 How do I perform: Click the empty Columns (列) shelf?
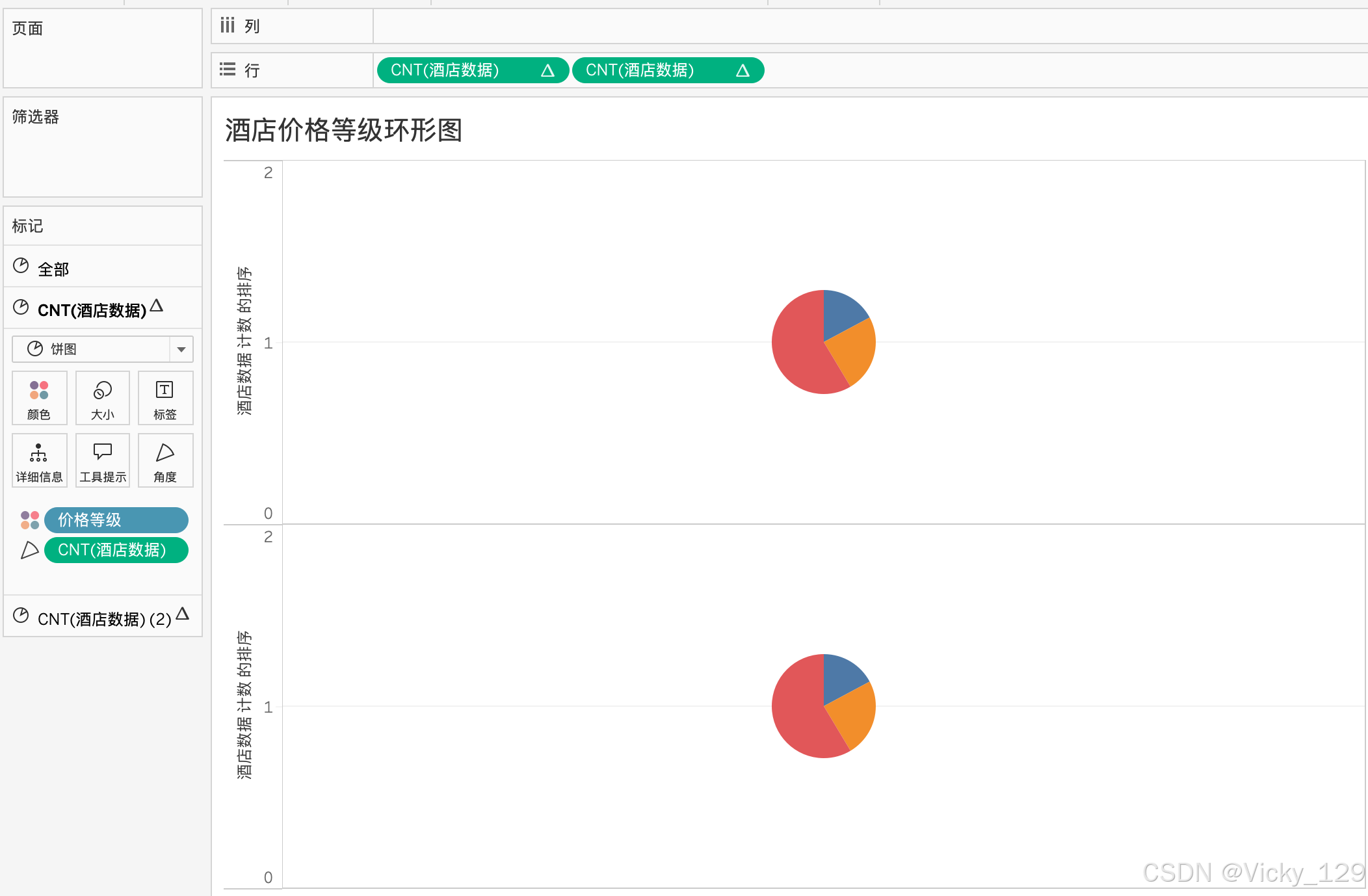pyautogui.click(x=845, y=26)
